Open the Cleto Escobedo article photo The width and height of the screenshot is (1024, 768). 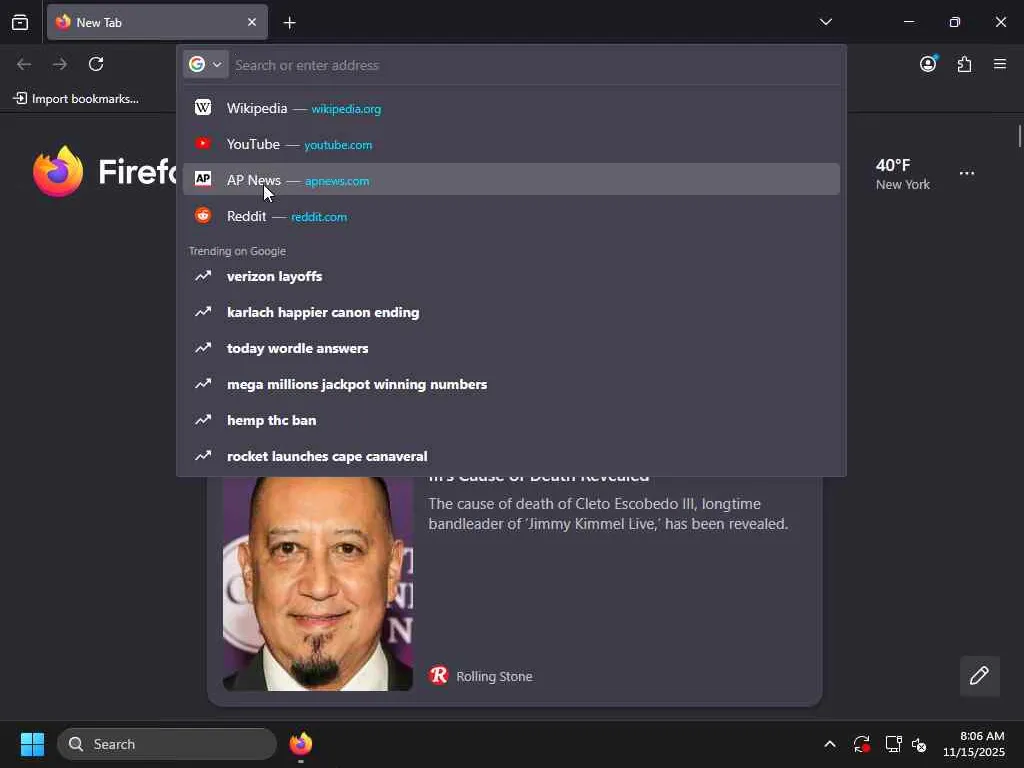[318, 584]
